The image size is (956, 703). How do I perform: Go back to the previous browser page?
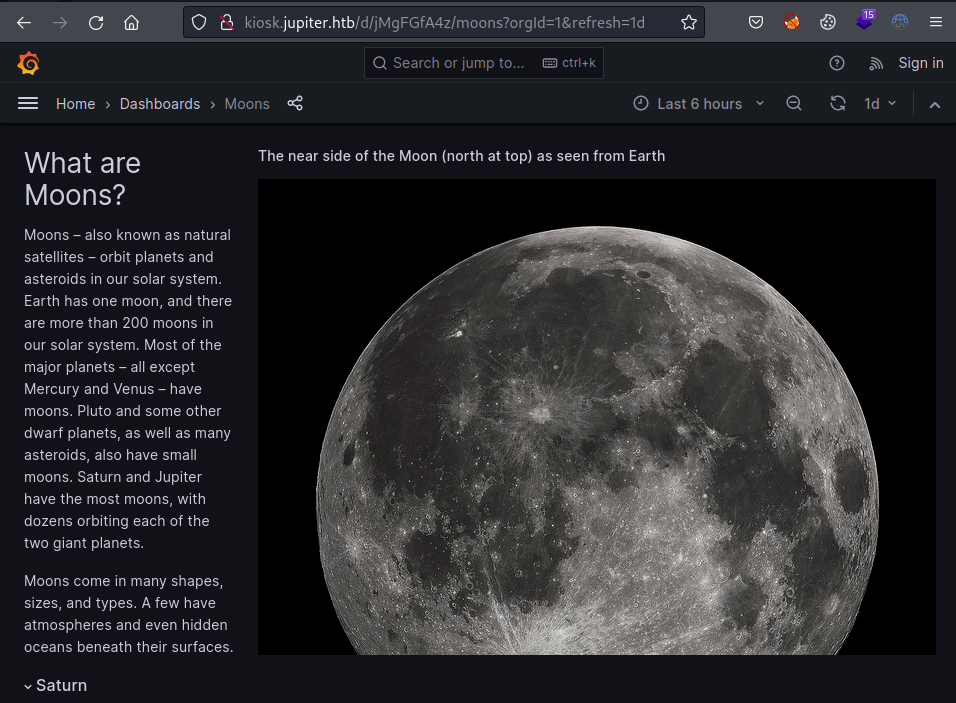pos(24,23)
